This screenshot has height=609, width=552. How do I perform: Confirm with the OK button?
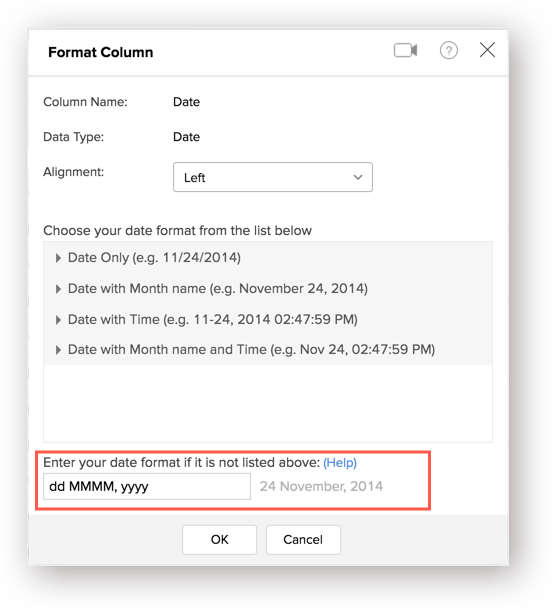click(219, 540)
